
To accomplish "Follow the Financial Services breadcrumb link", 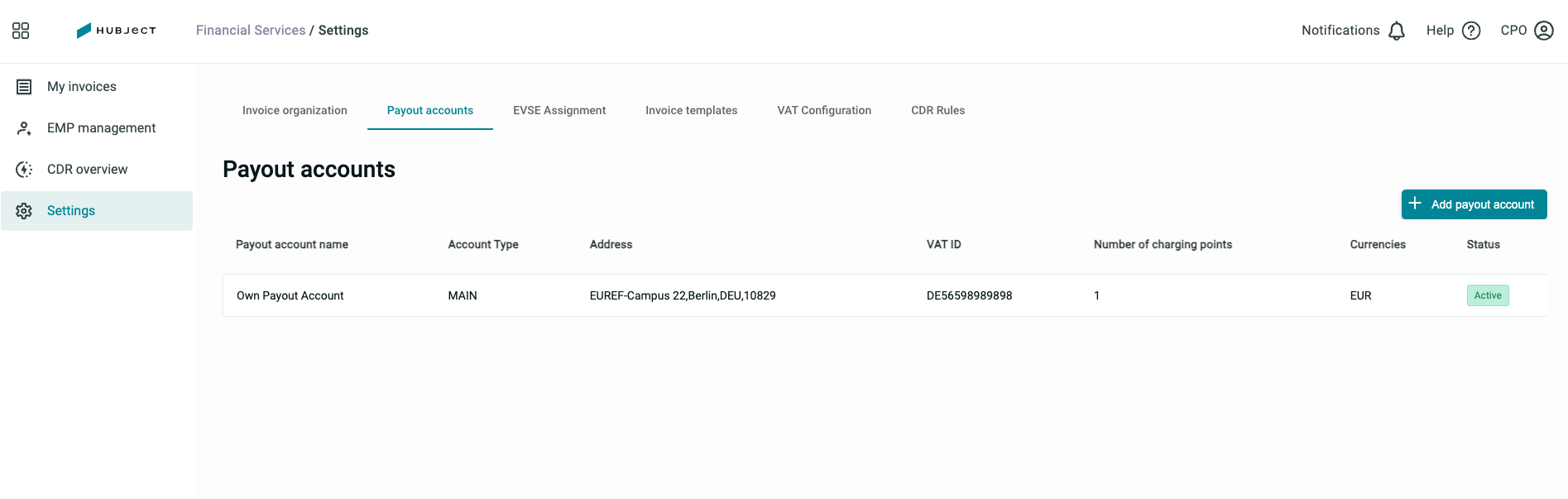I will [251, 31].
